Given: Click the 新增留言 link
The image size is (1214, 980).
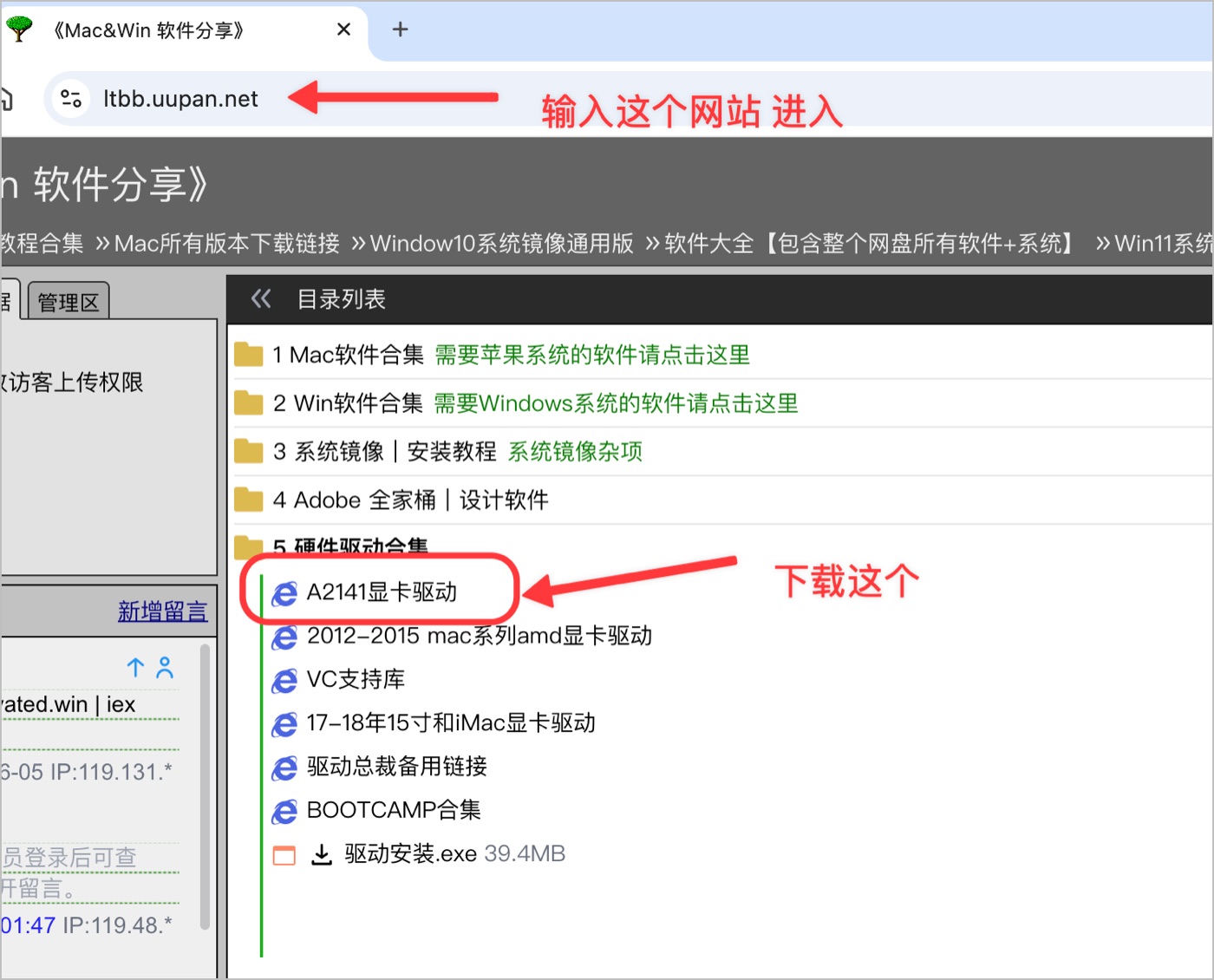Looking at the screenshot, I should (x=163, y=611).
